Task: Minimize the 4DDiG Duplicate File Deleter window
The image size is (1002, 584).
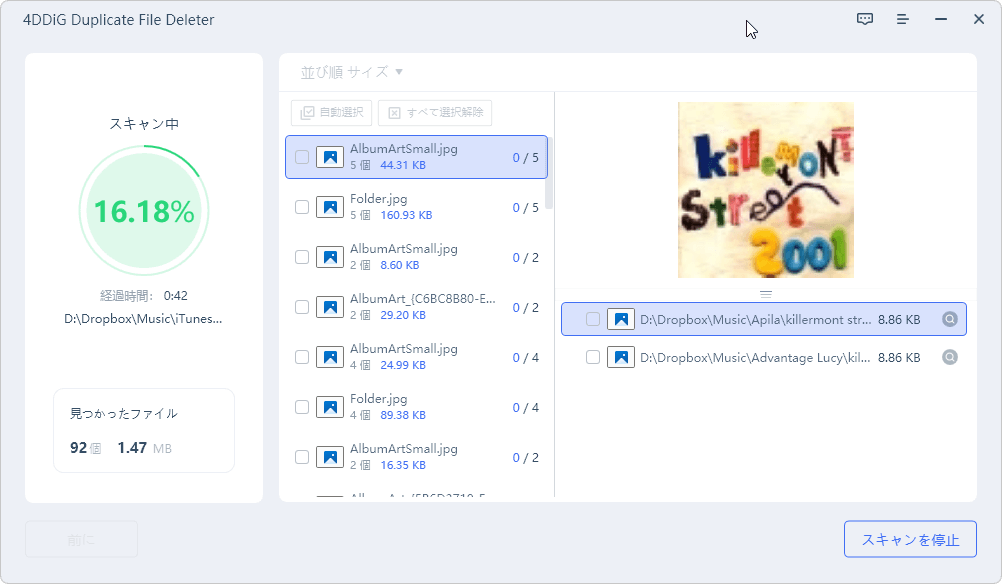Action: click(x=941, y=19)
